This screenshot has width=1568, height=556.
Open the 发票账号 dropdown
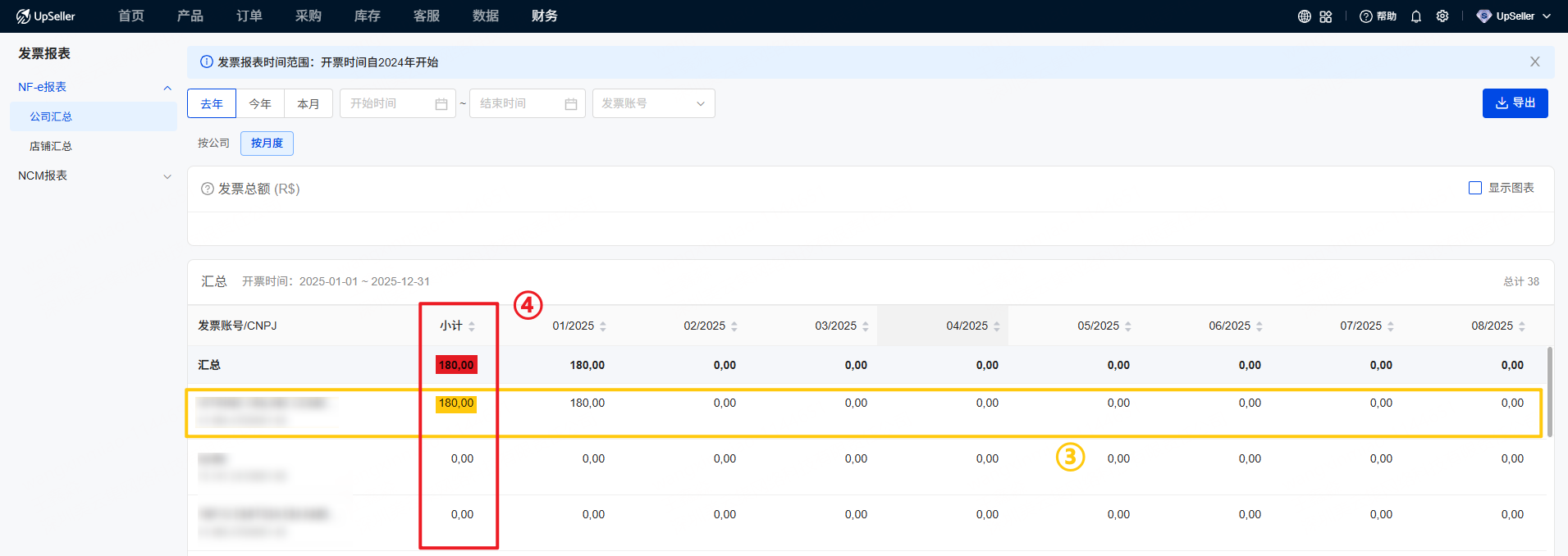click(653, 103)
